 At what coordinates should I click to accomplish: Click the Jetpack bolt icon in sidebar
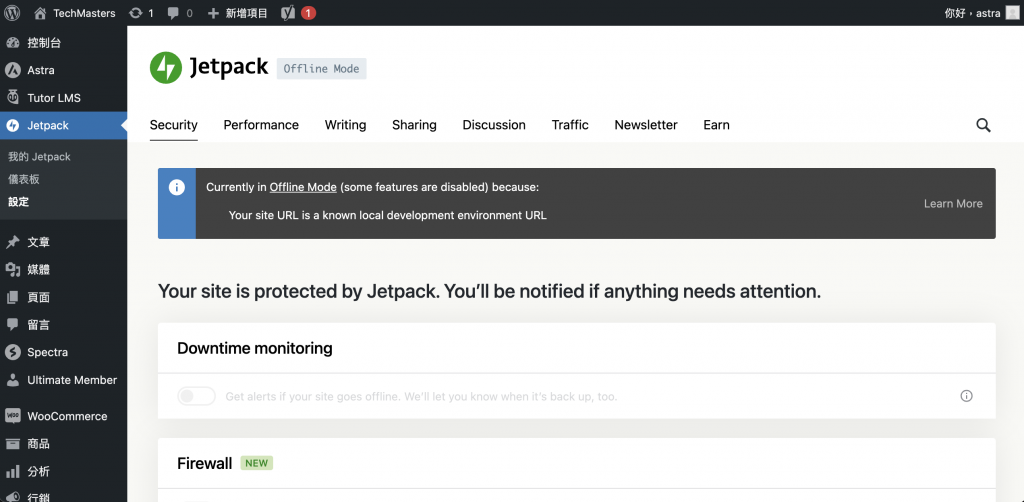[12, 125]
